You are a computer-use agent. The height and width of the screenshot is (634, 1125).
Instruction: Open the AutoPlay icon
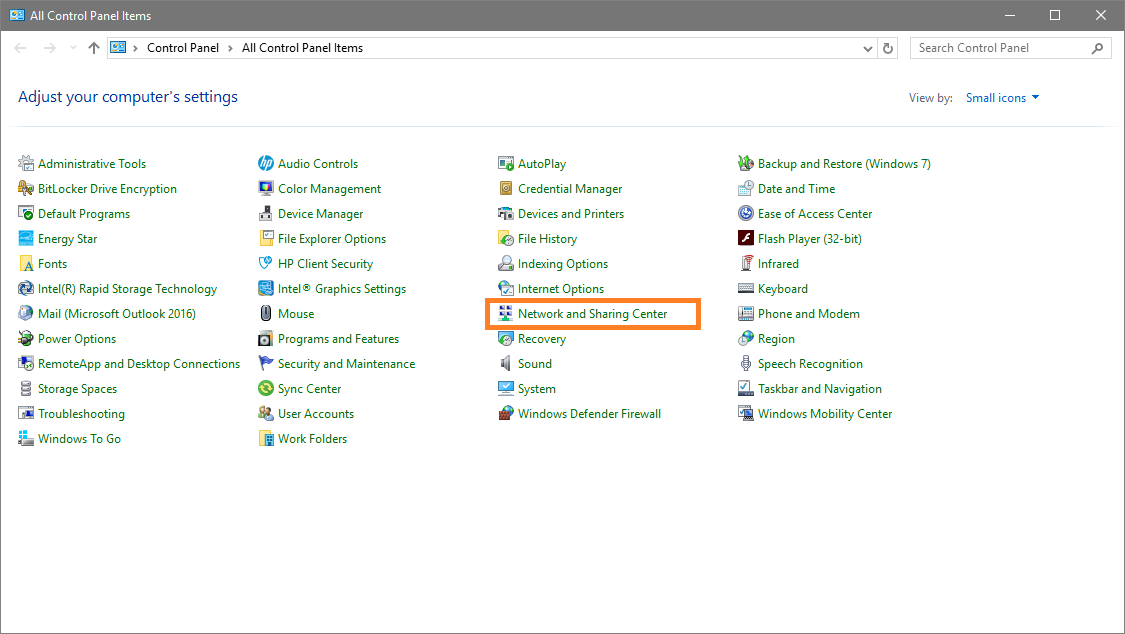[x=506, y=164]
